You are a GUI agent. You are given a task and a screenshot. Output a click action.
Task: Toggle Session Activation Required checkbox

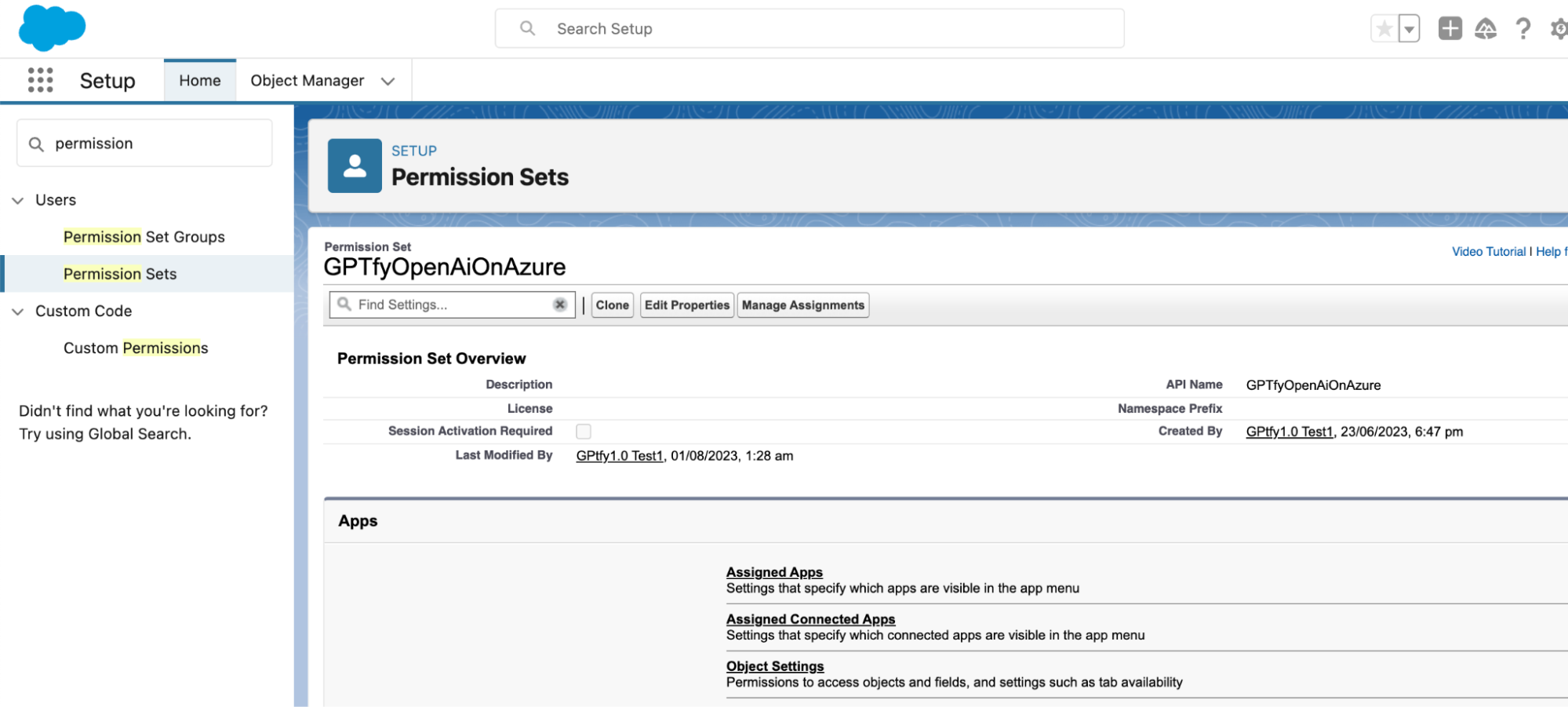click(x=584, y=432)
